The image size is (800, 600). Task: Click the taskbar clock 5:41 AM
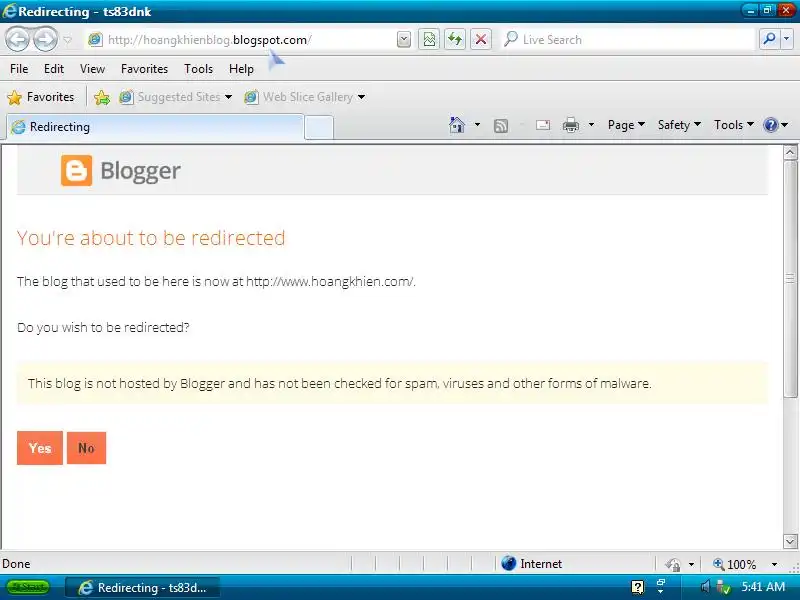763,587
